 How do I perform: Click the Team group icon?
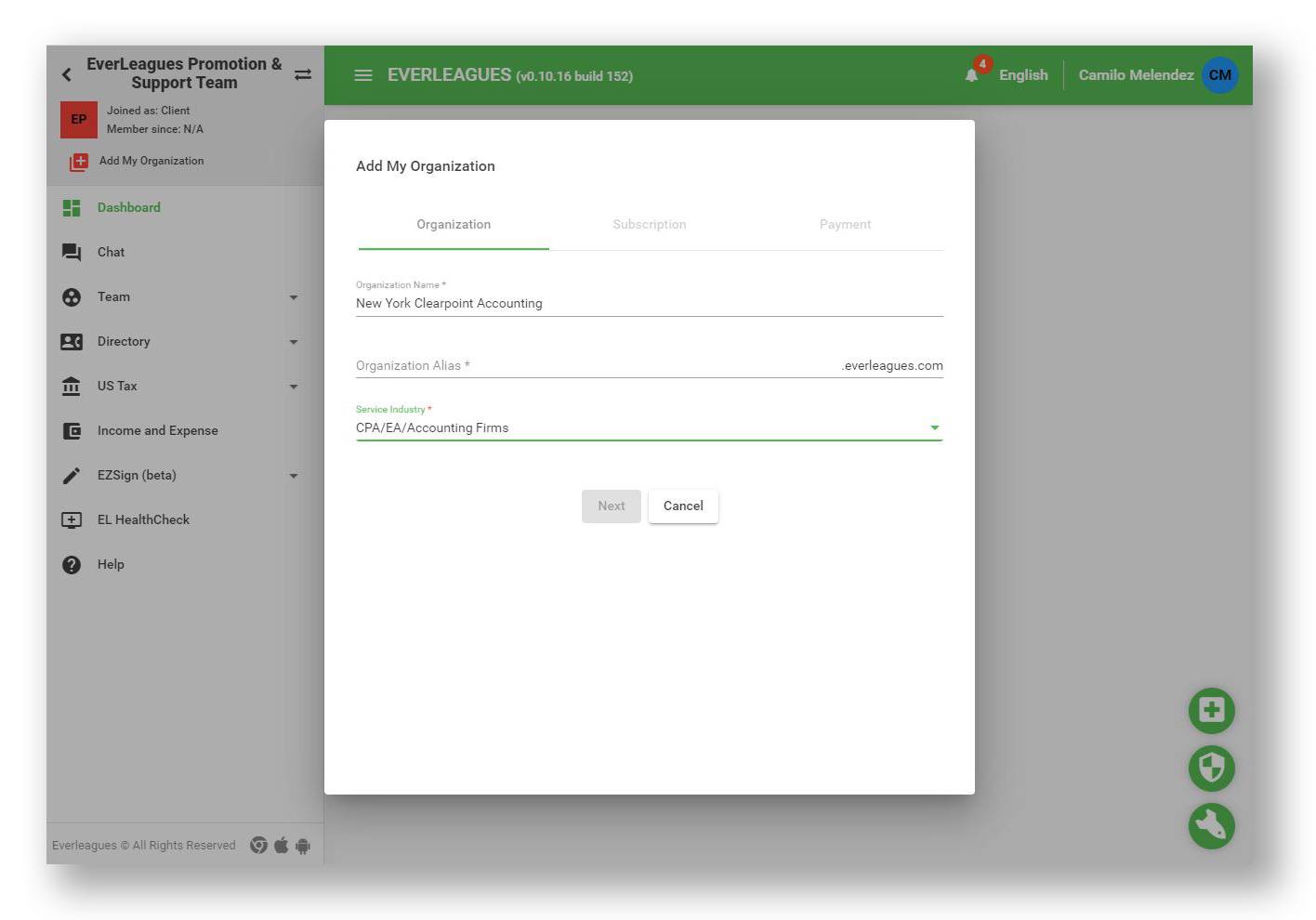72,297
